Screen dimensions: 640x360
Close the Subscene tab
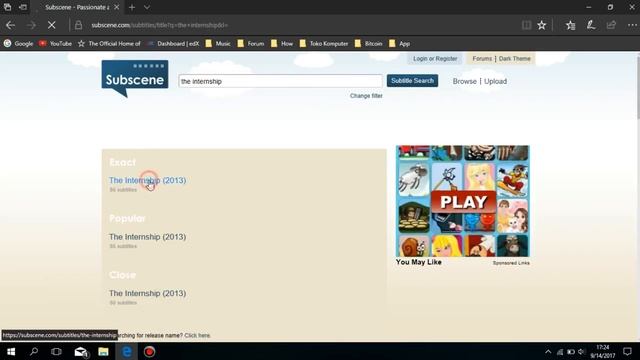(x=116, y=7)
